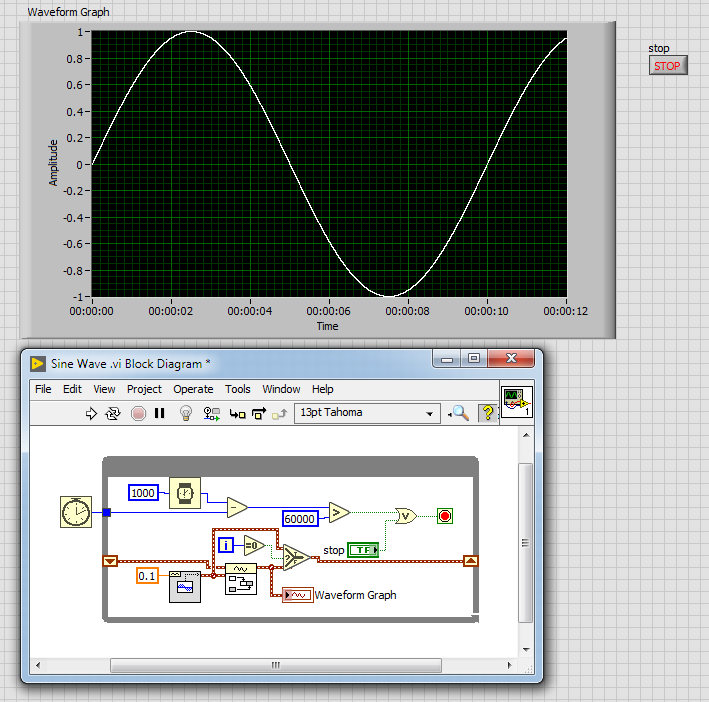Screen dimensions: 709x702
Task: Click the horizontal scrollbar right arrow
Action: click(x=510, y=665)
